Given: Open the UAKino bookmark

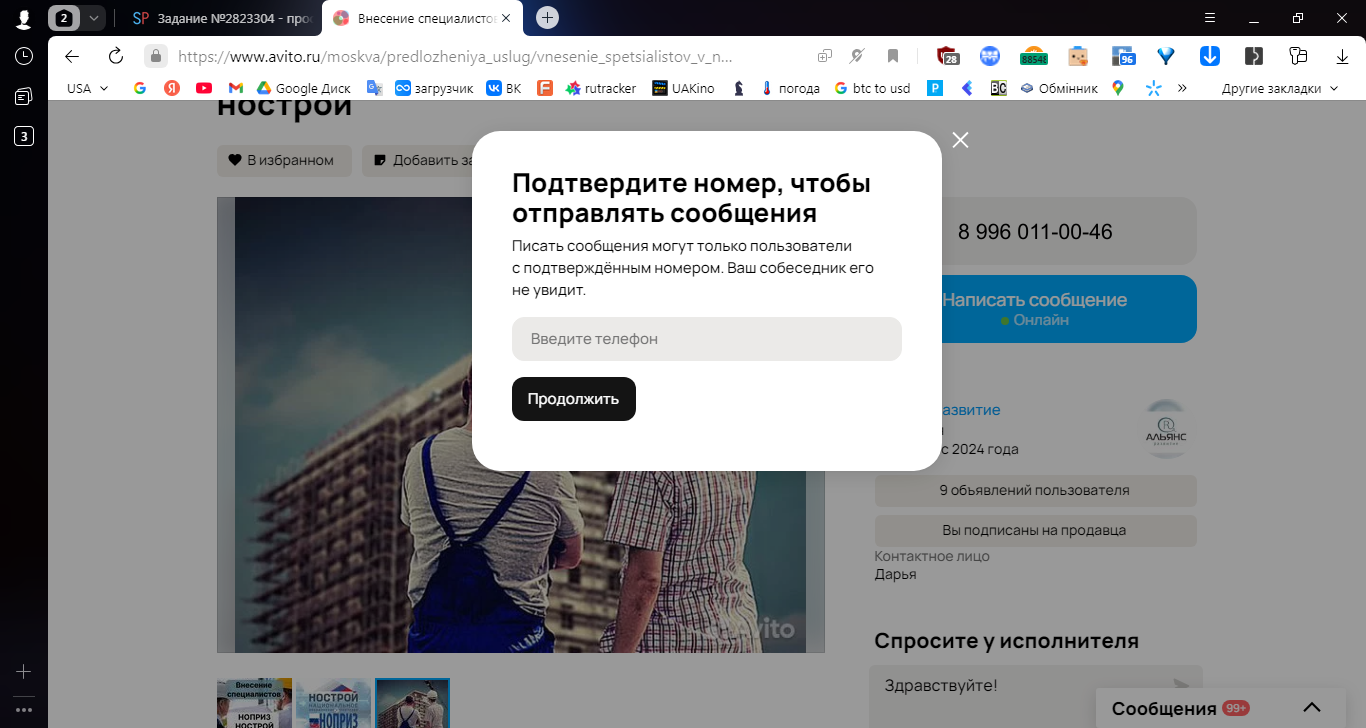Looking at the screenshot, I should 683,88.
